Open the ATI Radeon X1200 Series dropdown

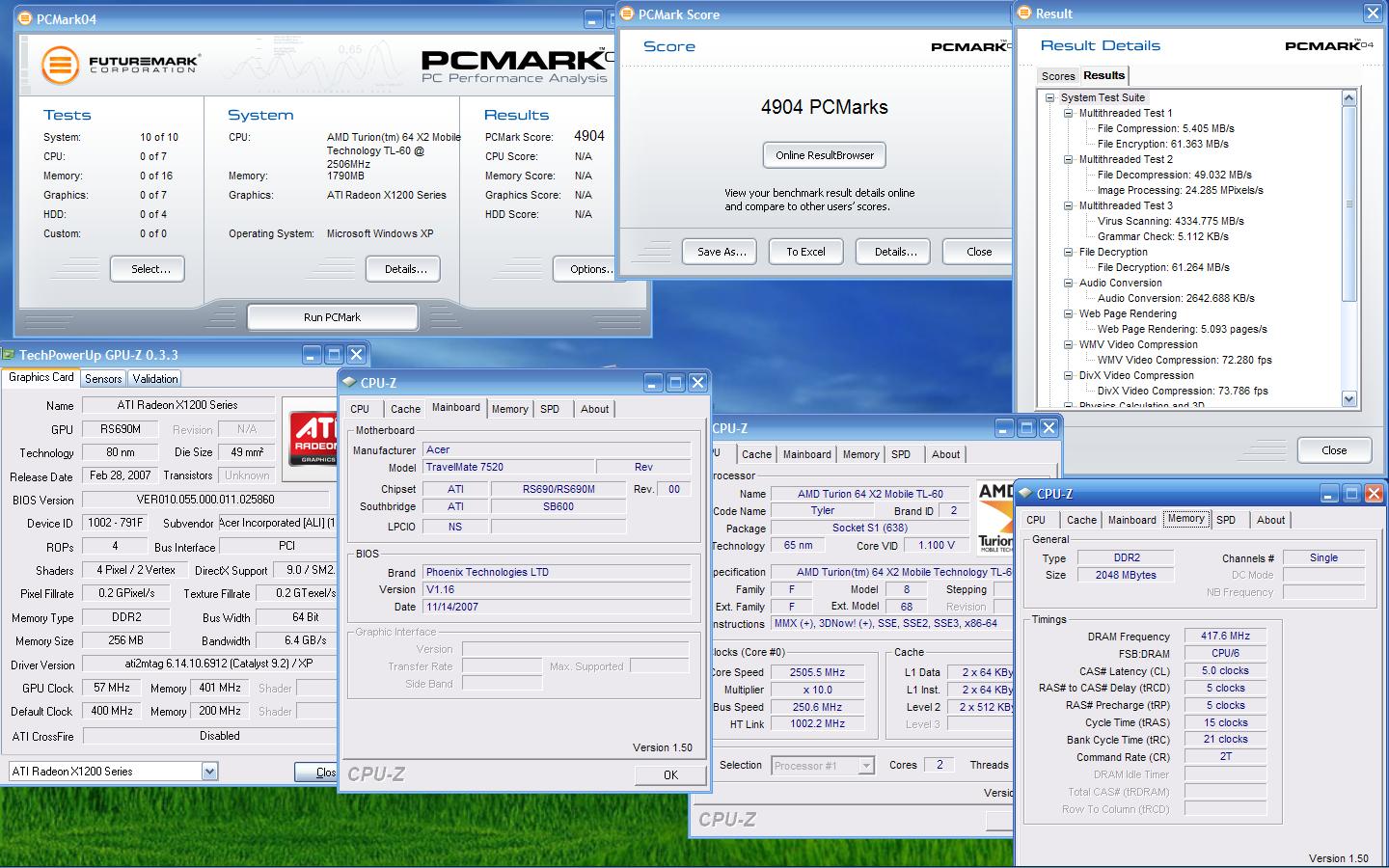click(209, 771)
